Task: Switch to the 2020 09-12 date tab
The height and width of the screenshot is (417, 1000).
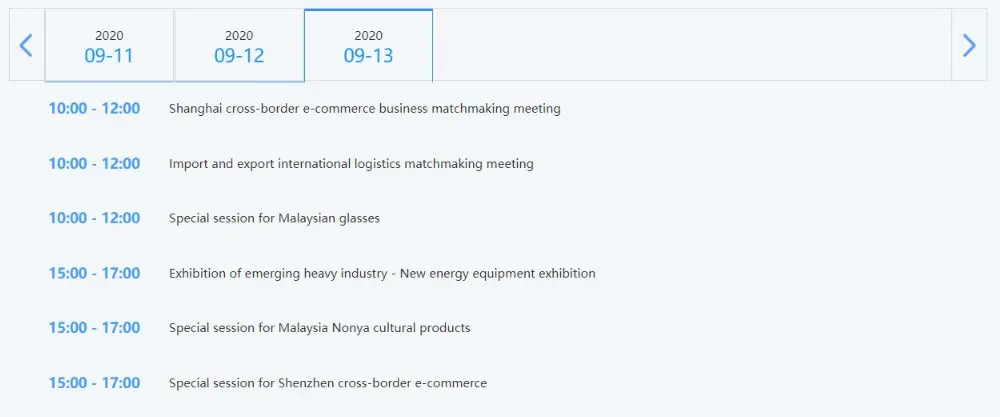Action: click(239, 46)
